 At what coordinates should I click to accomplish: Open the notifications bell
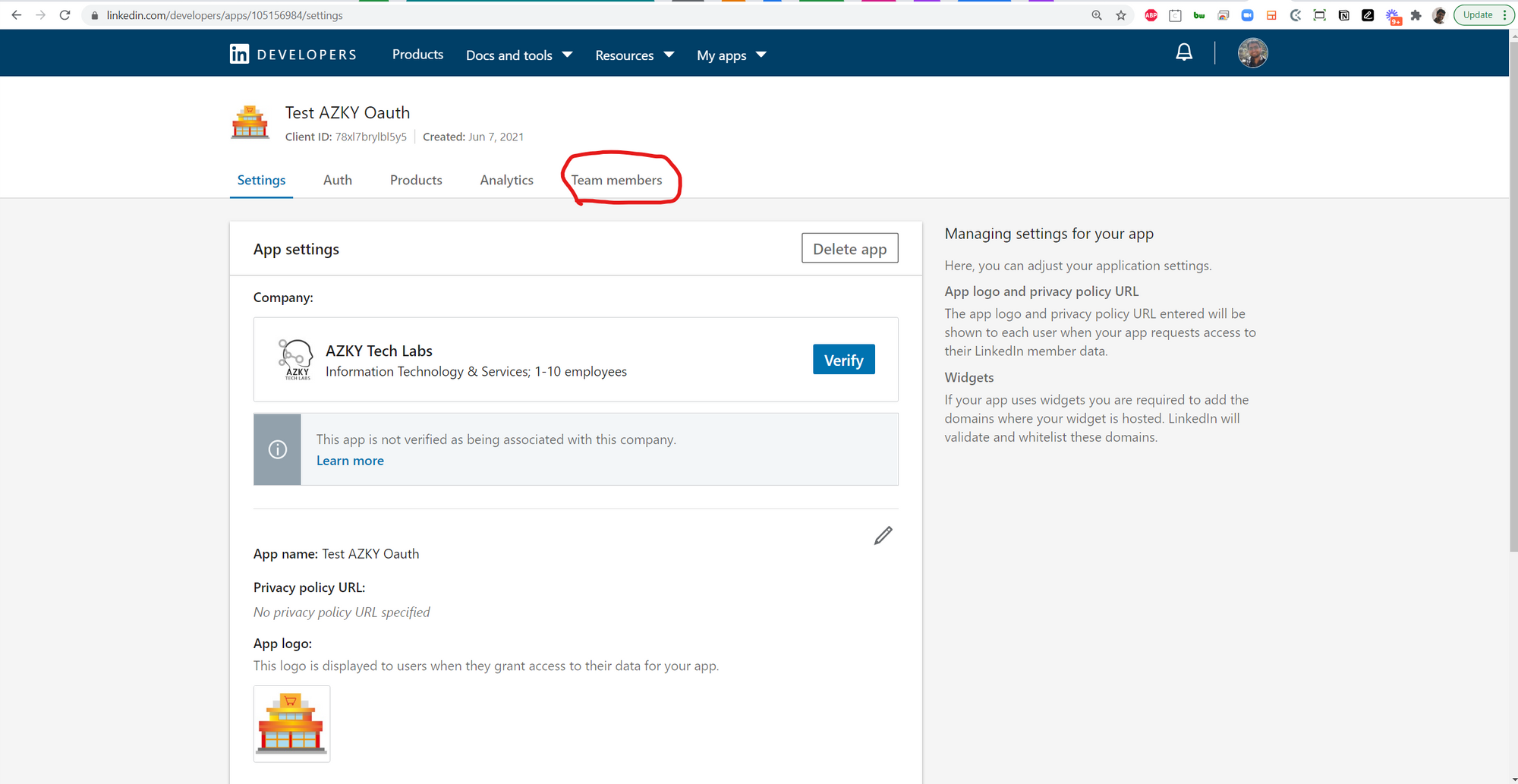(x=1183, y=52)
